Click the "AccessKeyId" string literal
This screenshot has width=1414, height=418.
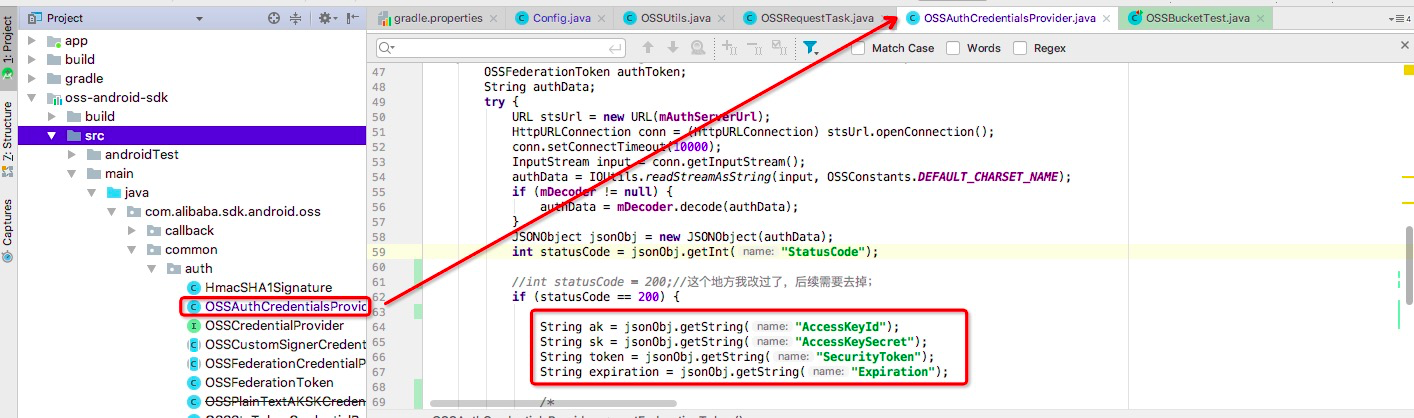click(x=840, y=327)
